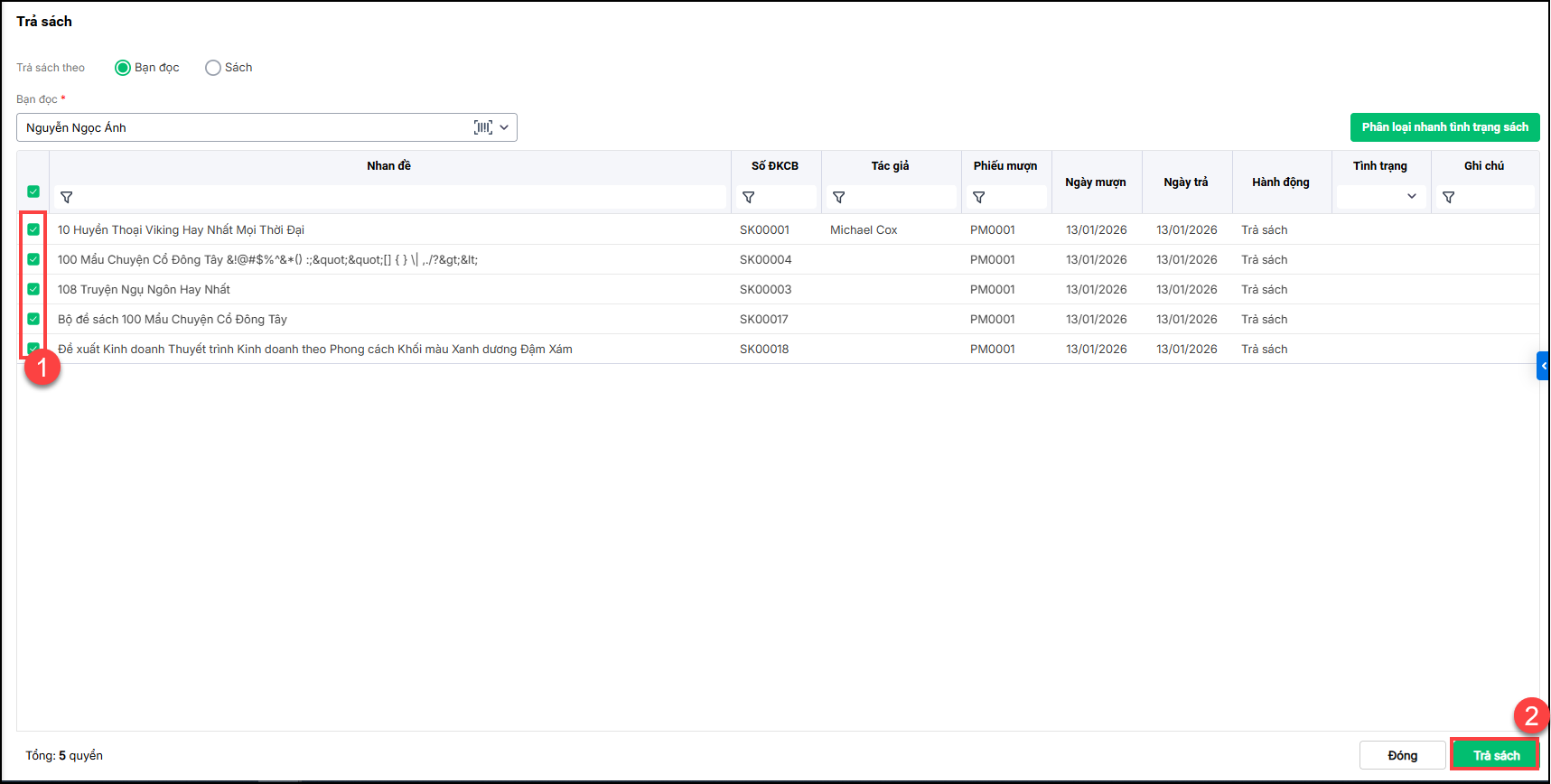Screen dimensions: 1551x784
Task: Open the Bạn đọc reader dropdown chevron
Action: 504,127
